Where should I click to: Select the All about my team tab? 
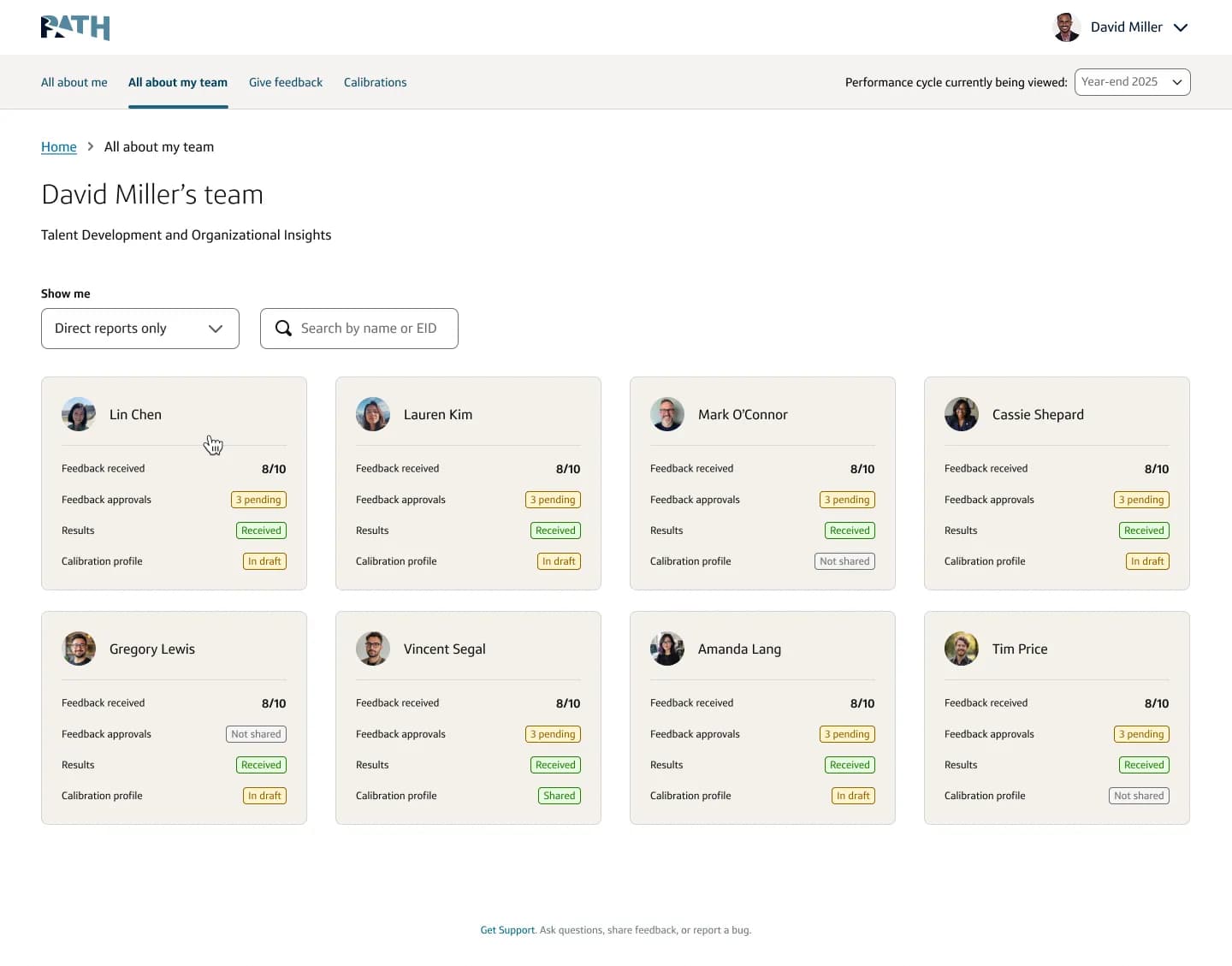click(178, 82)
